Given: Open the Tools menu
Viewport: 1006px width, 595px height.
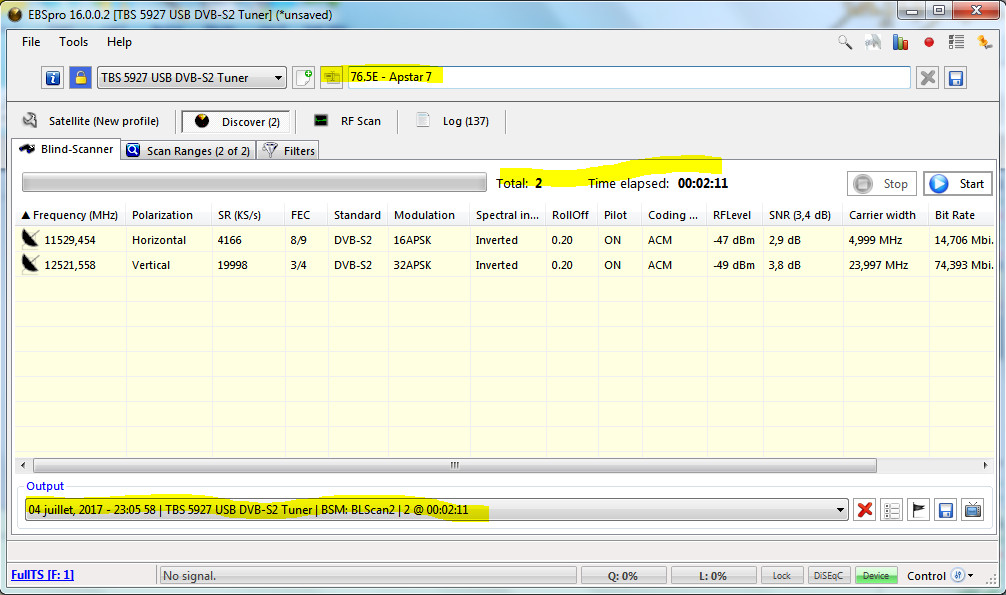Looking at the screenshot, I should coord(73,42).
